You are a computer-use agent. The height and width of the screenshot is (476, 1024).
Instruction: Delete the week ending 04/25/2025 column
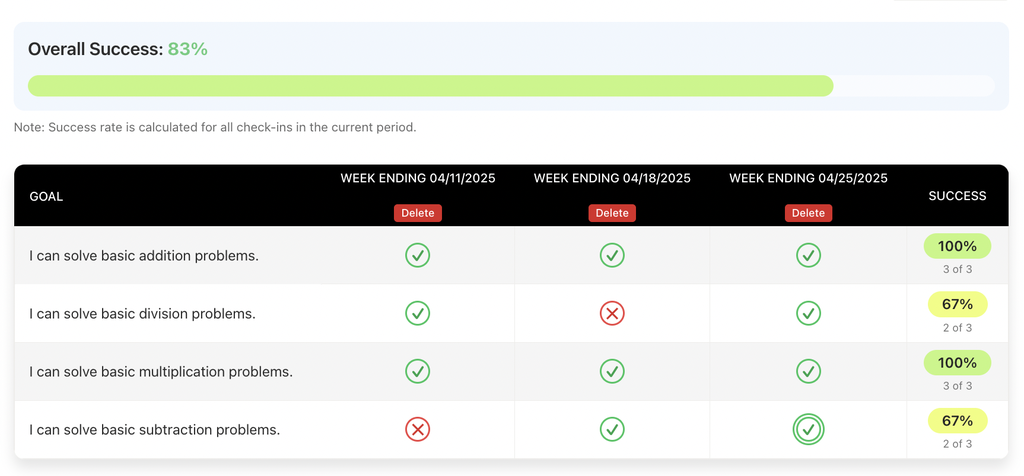(808, 213)
